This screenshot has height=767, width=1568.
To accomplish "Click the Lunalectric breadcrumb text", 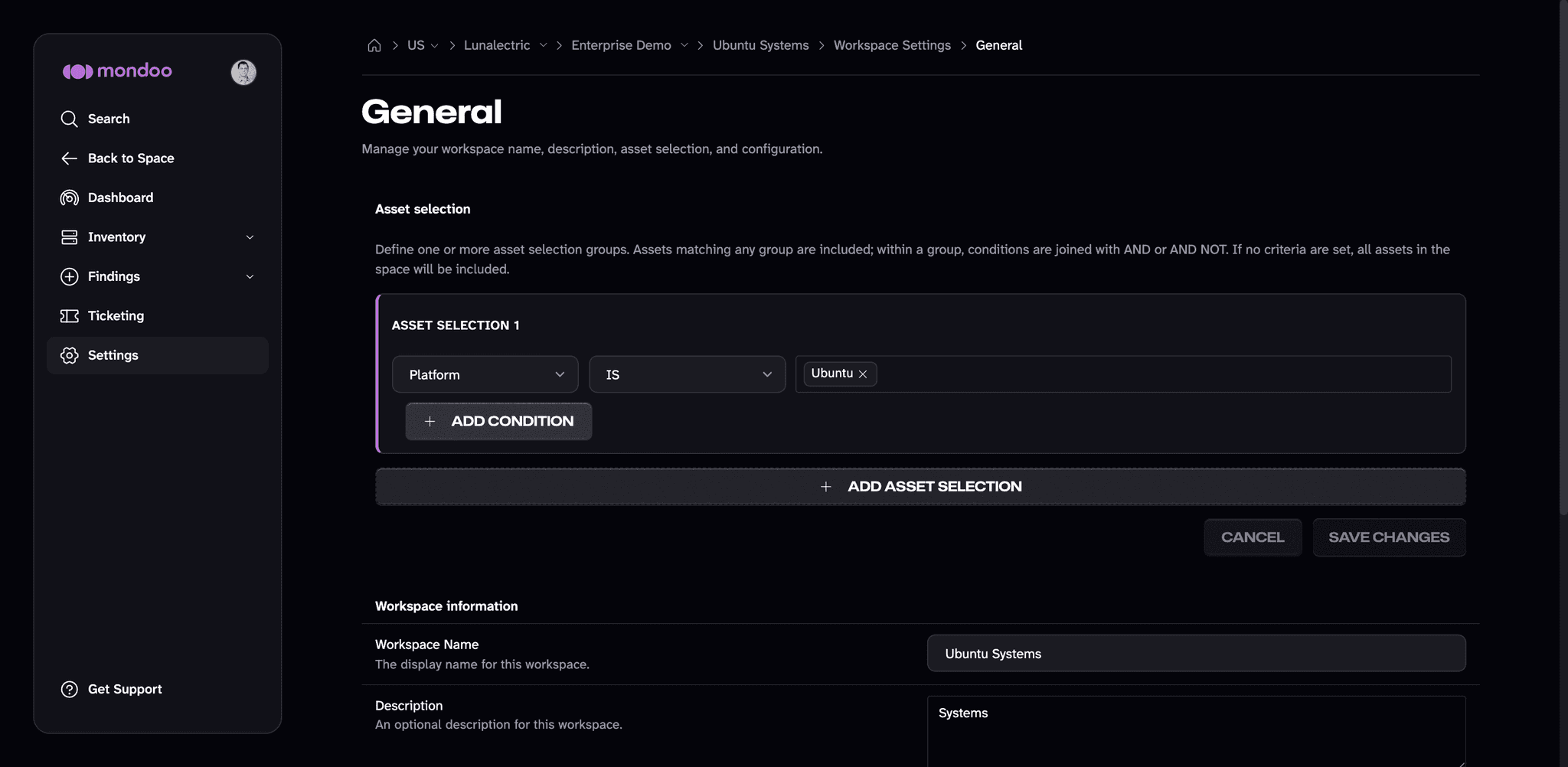I will 497,45.
